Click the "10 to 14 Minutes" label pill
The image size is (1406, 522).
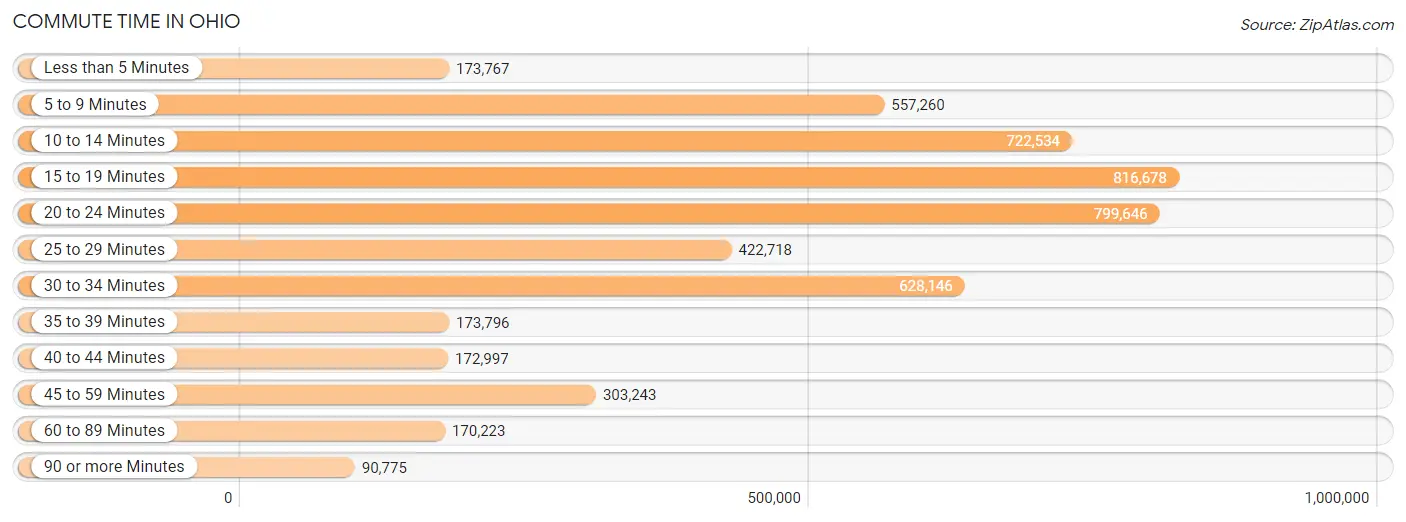[104, 141]
